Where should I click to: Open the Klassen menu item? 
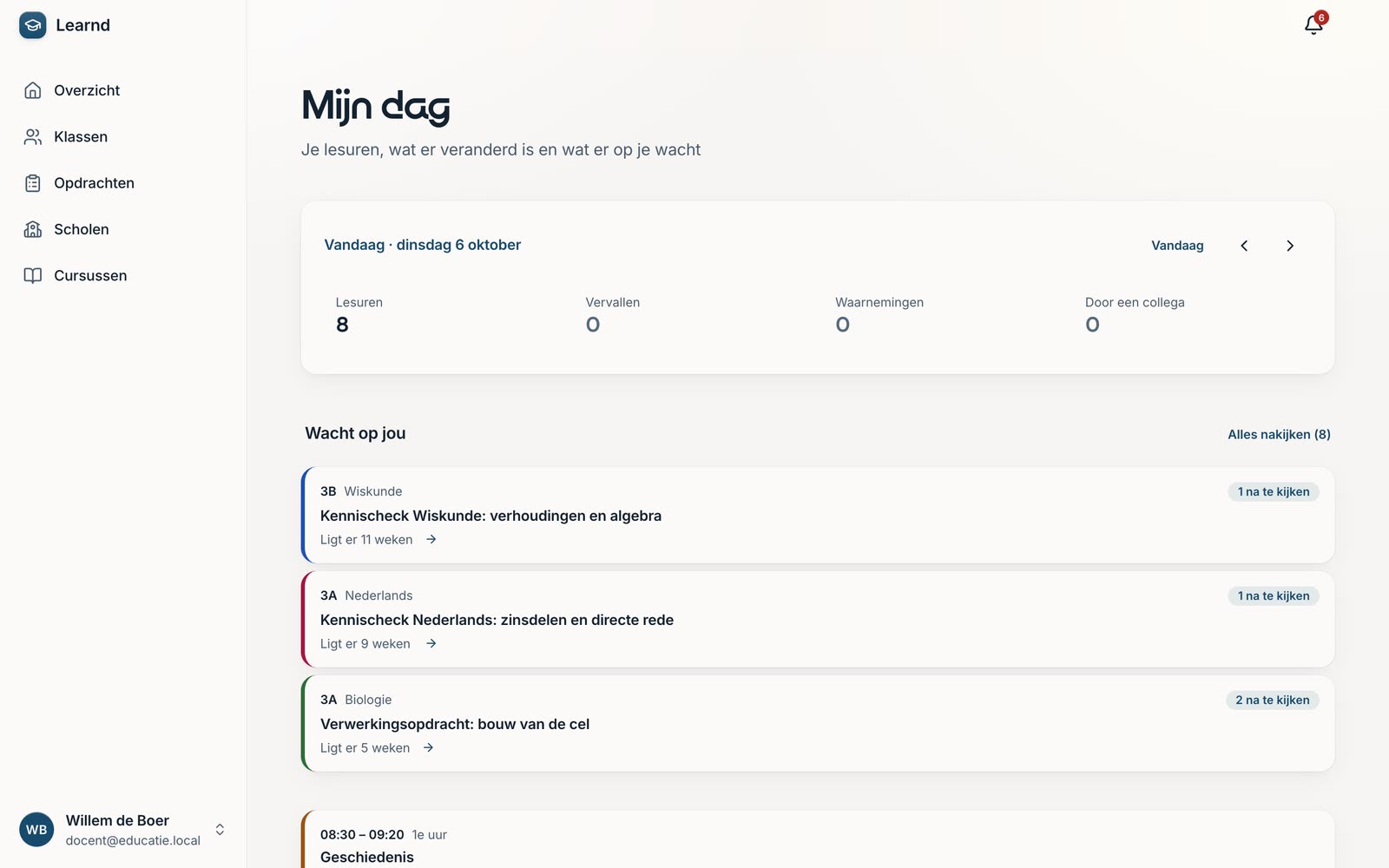click(x=123, y=136)
